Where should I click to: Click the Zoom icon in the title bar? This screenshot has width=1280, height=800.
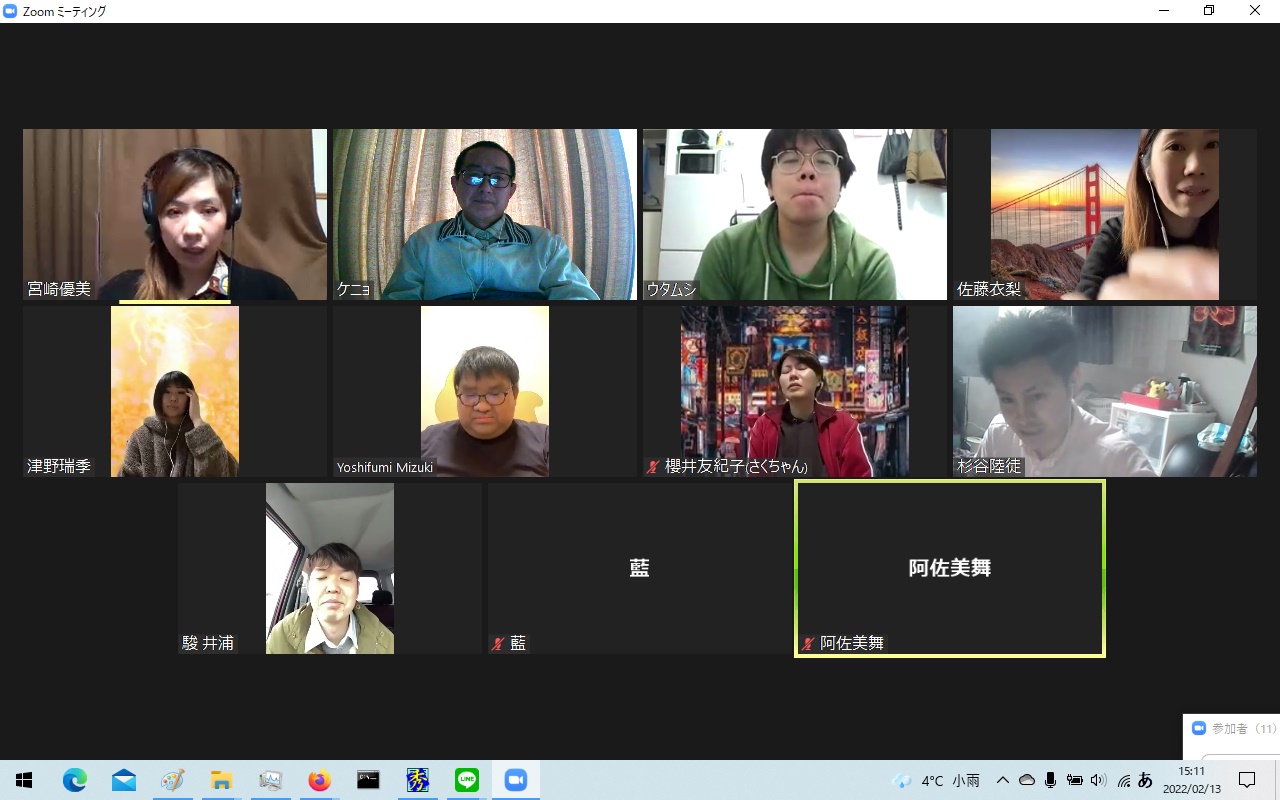click(10, 11)
